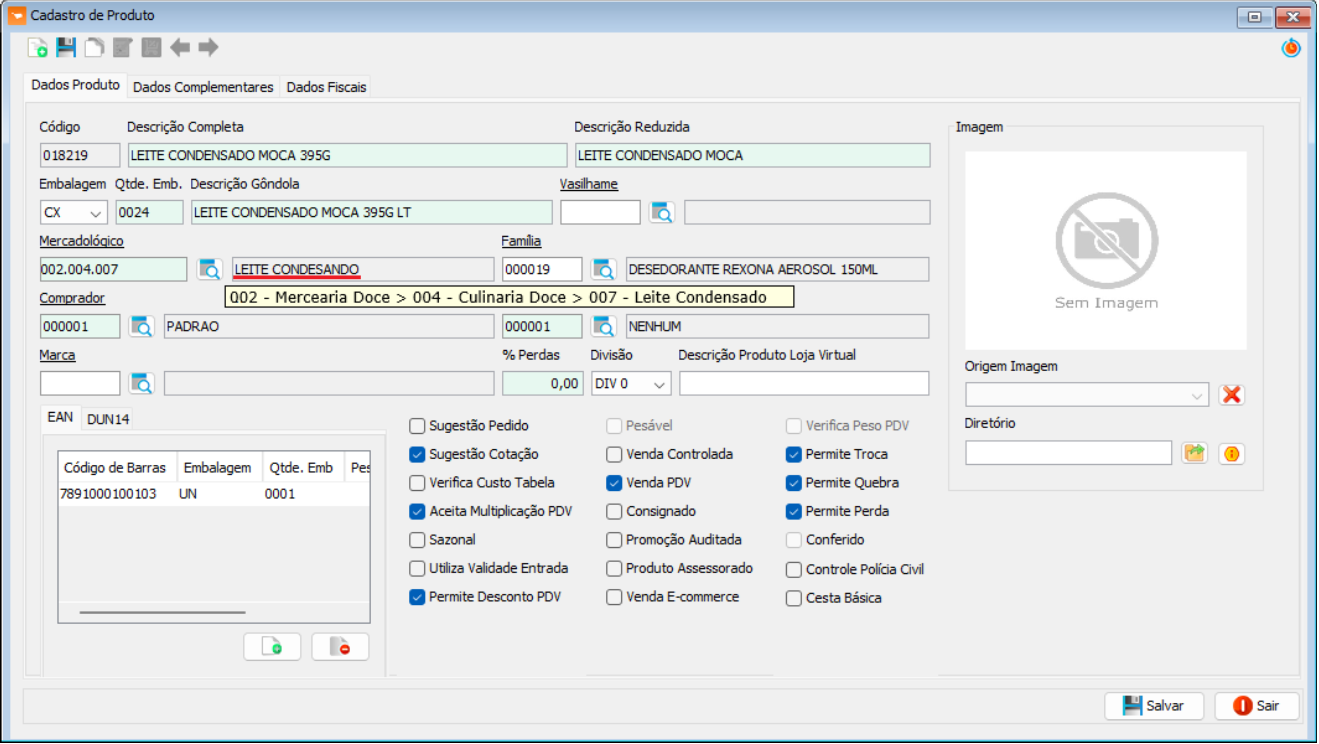Click the horizontal scrollbar in barcode table

(162, 611)
